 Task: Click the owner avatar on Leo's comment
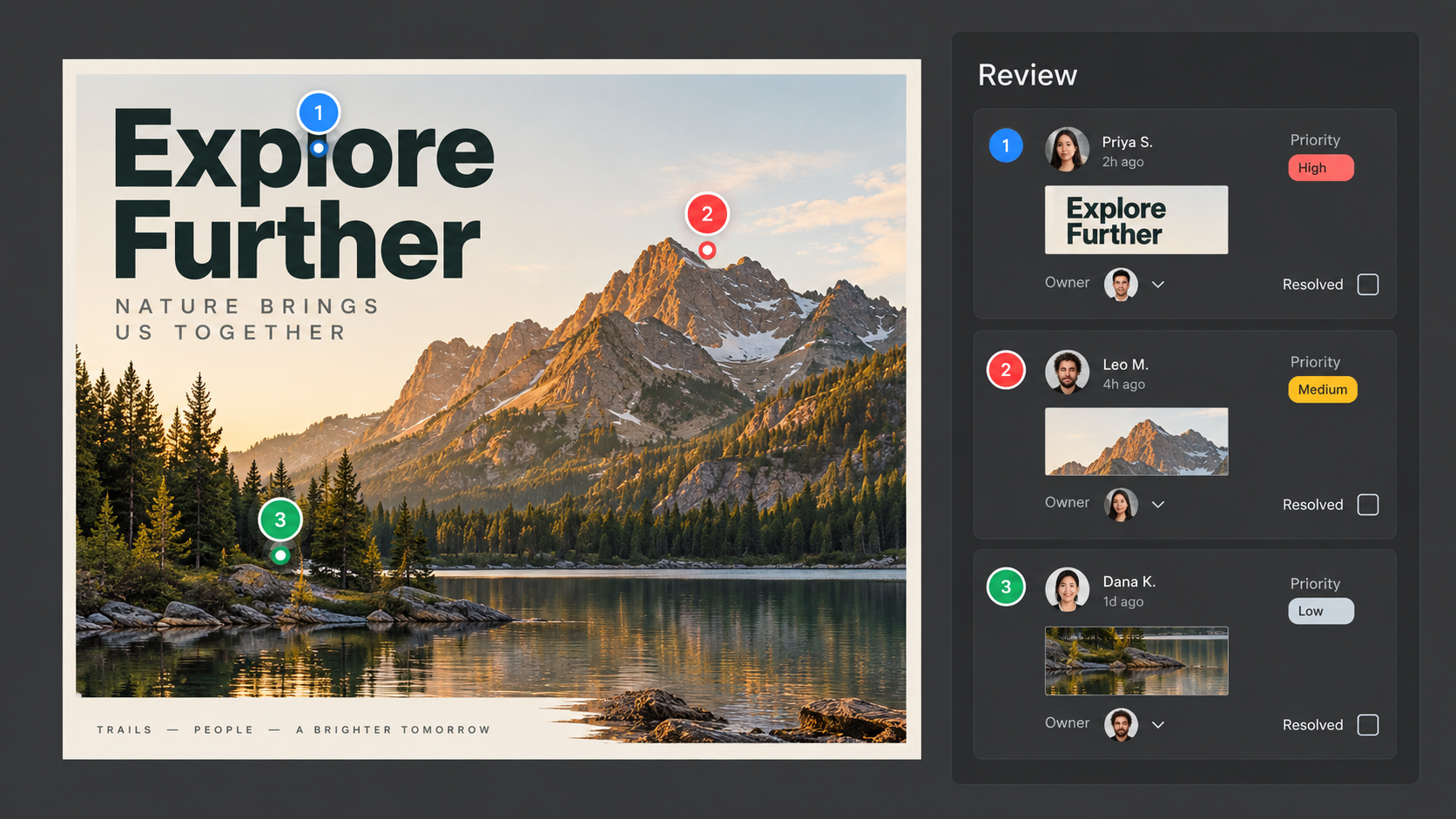1121,504
